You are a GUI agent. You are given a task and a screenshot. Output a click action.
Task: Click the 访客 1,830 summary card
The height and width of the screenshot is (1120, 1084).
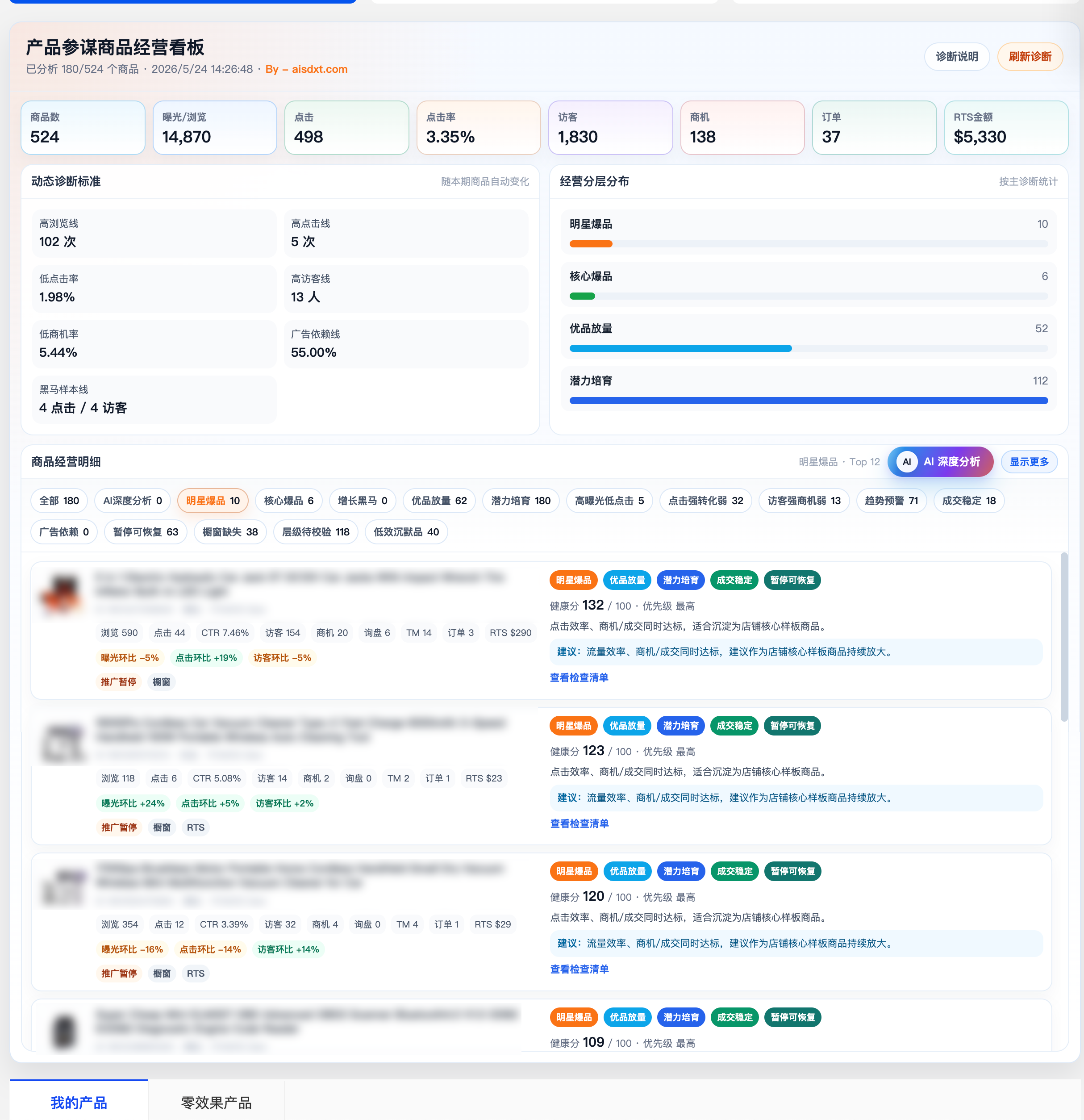pyautogui.click(x=611, y=127)
